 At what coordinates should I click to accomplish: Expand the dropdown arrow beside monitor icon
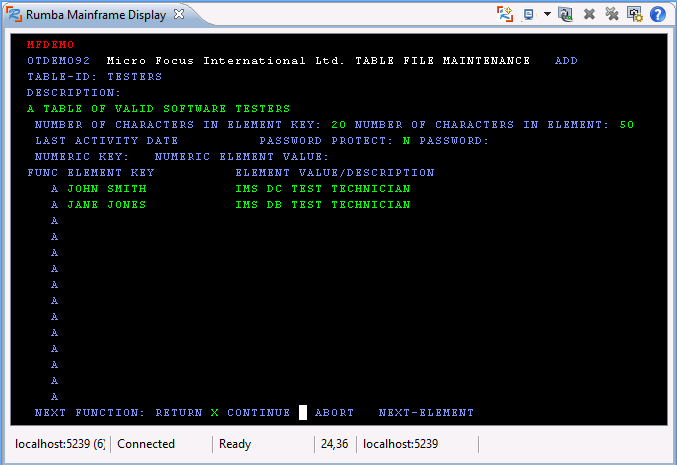547,14
